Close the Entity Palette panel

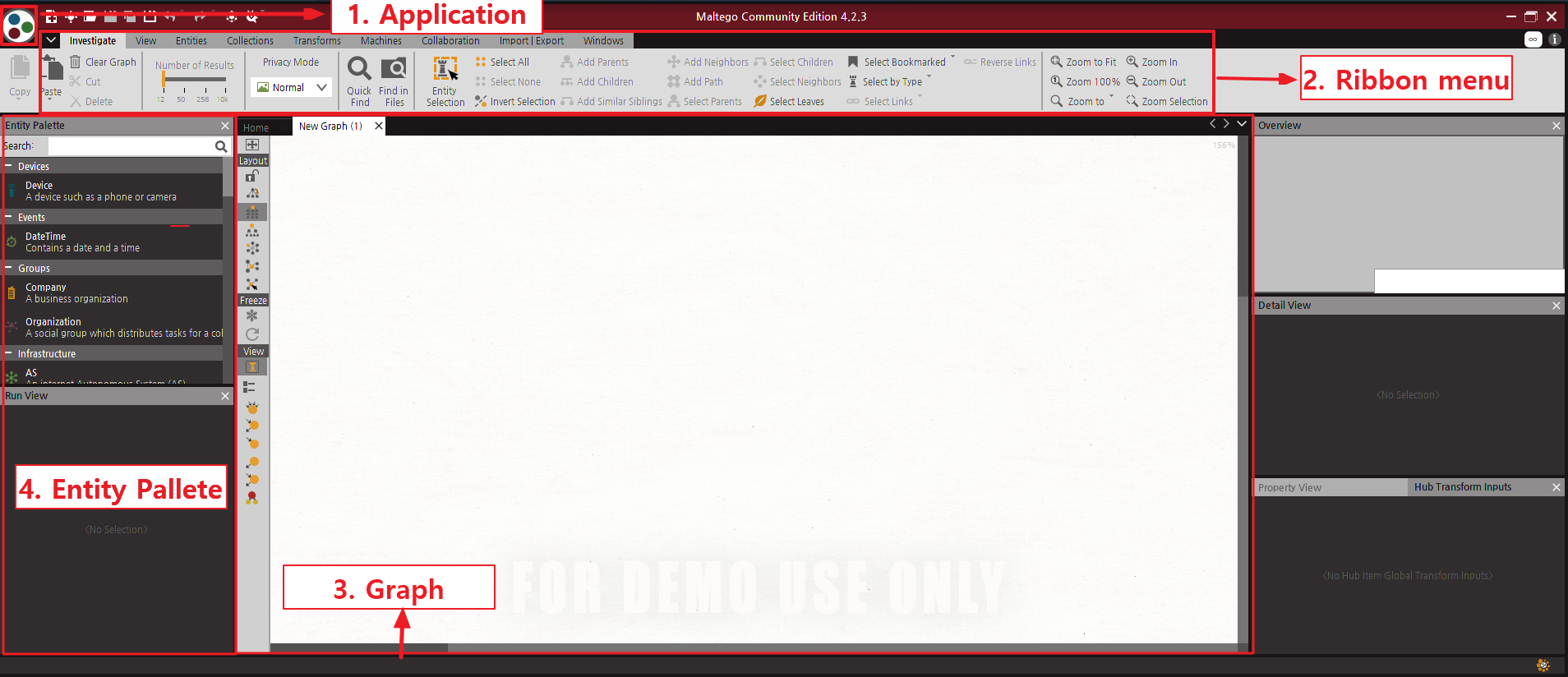(225, 125)
